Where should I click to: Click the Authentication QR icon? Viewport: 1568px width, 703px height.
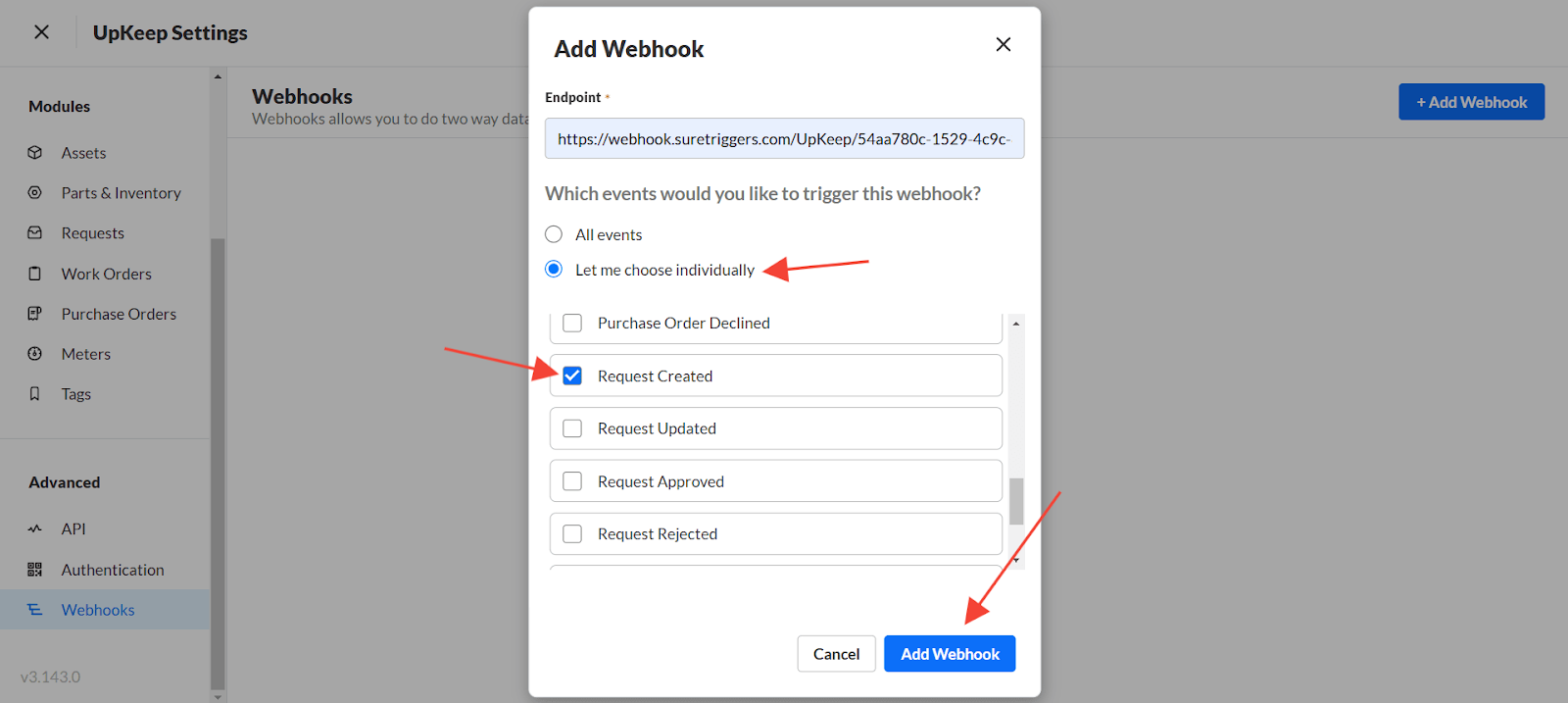[x=35, y=570]
